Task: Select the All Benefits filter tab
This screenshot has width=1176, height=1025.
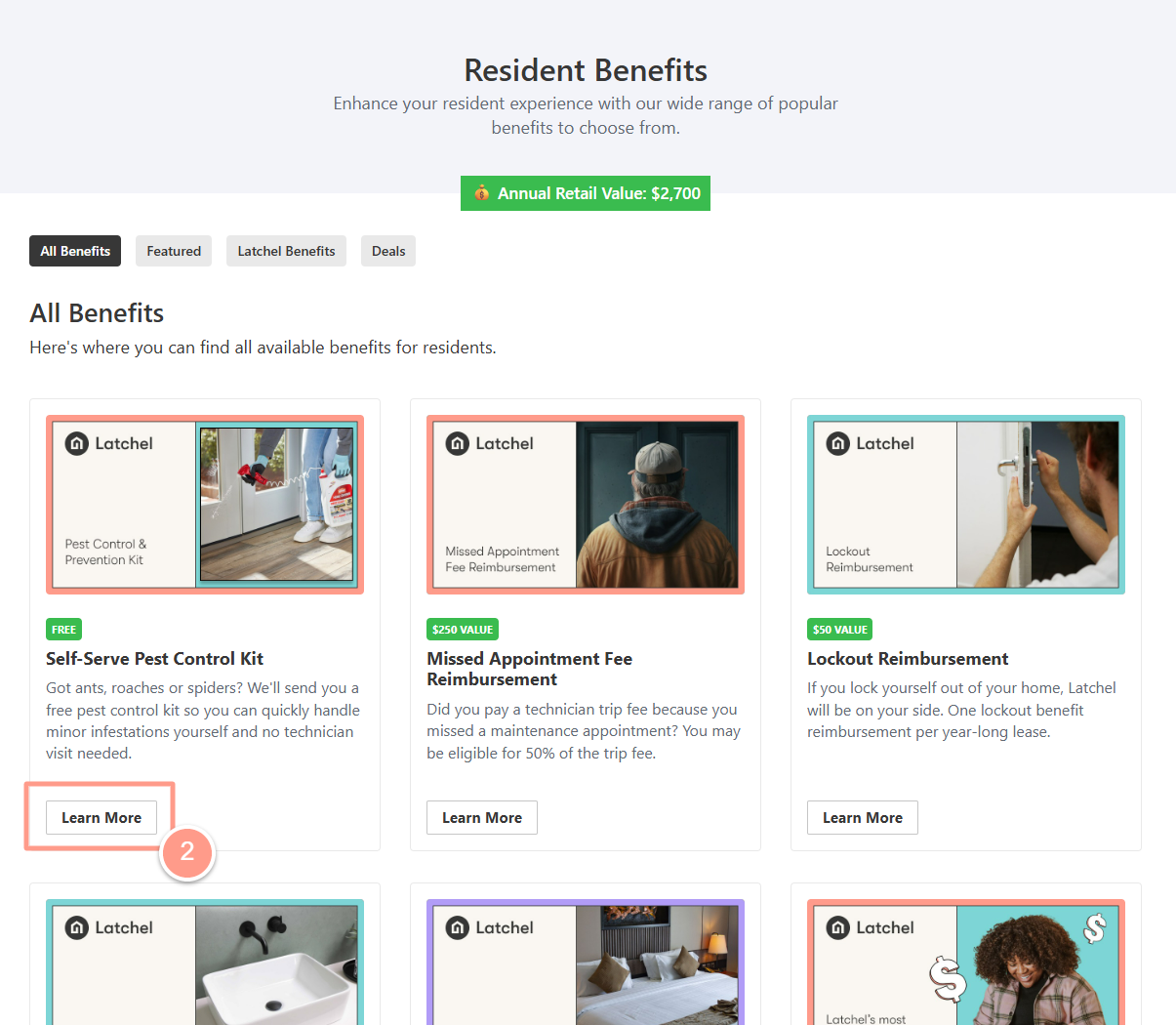Action: pyautogui.click(x=75, y=251)
